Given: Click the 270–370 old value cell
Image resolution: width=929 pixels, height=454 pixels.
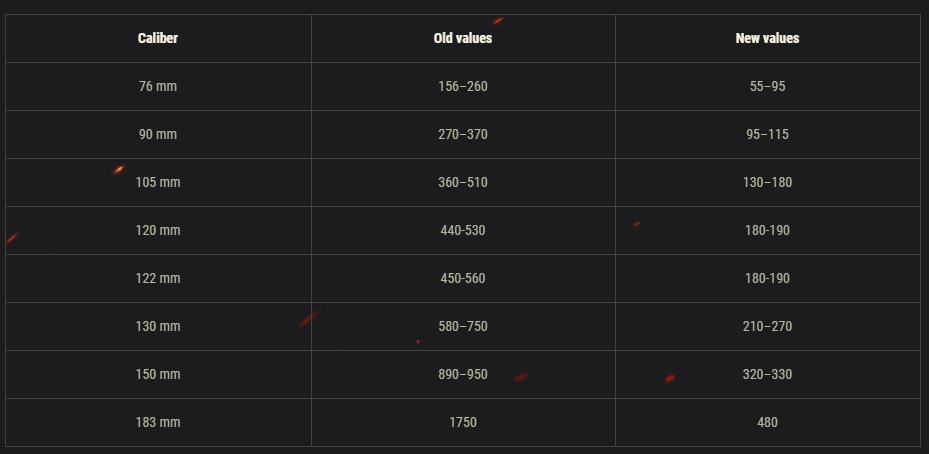Looking at the screenshot, I should [x=463, y=134].
